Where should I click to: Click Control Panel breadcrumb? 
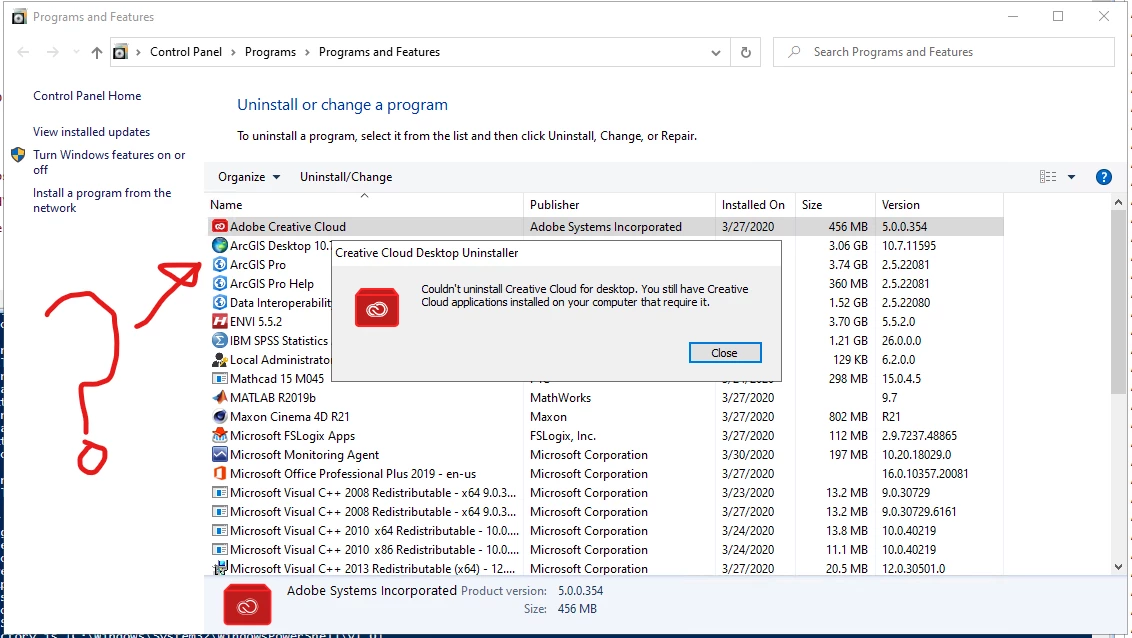pyautogui.click(x=186, y=52)
